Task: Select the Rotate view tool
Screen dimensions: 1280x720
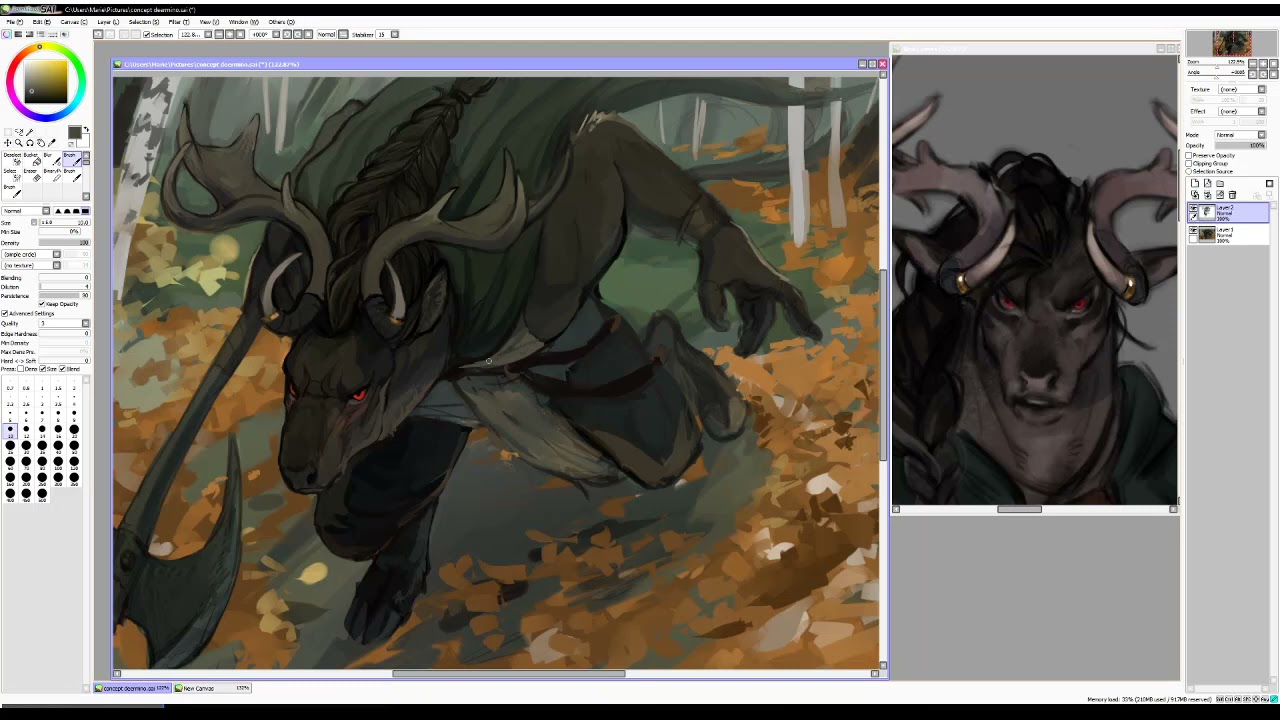Action: 29,143
